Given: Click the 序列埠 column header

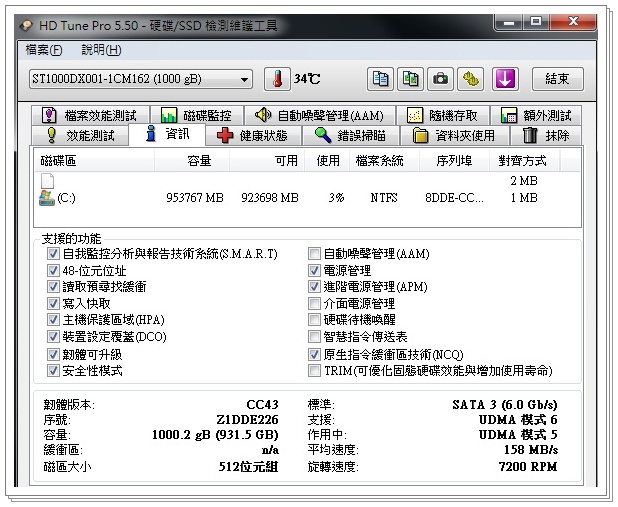Looking at the screenshot, I should click(x=454, y=160).
